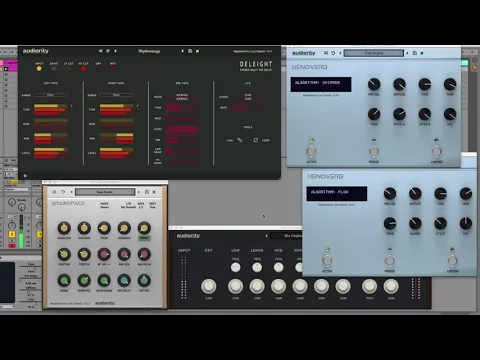
Task: Click the undo icon in Grainspace toolbar
Action: click(x=63, y=192)
